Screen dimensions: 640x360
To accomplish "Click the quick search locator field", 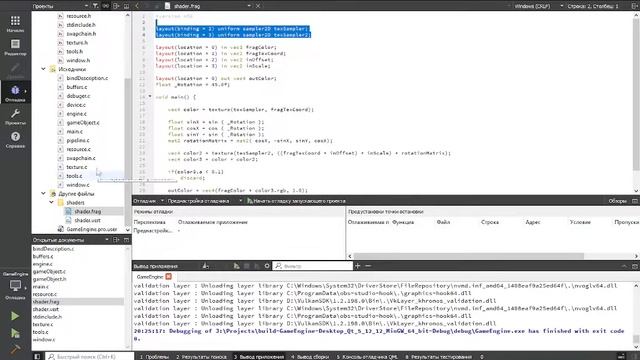I will pos(89,356).
